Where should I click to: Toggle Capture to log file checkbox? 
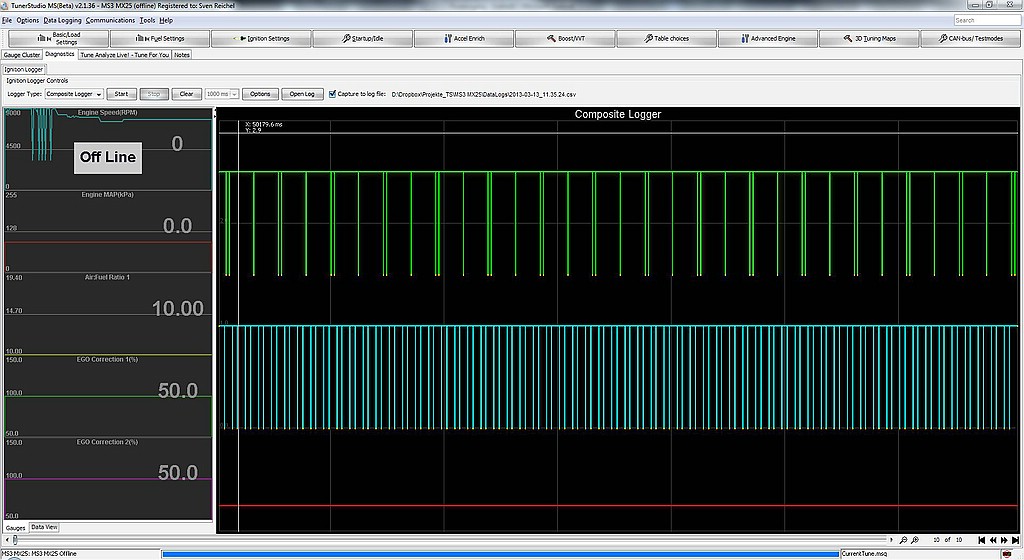tap(333, 93)
